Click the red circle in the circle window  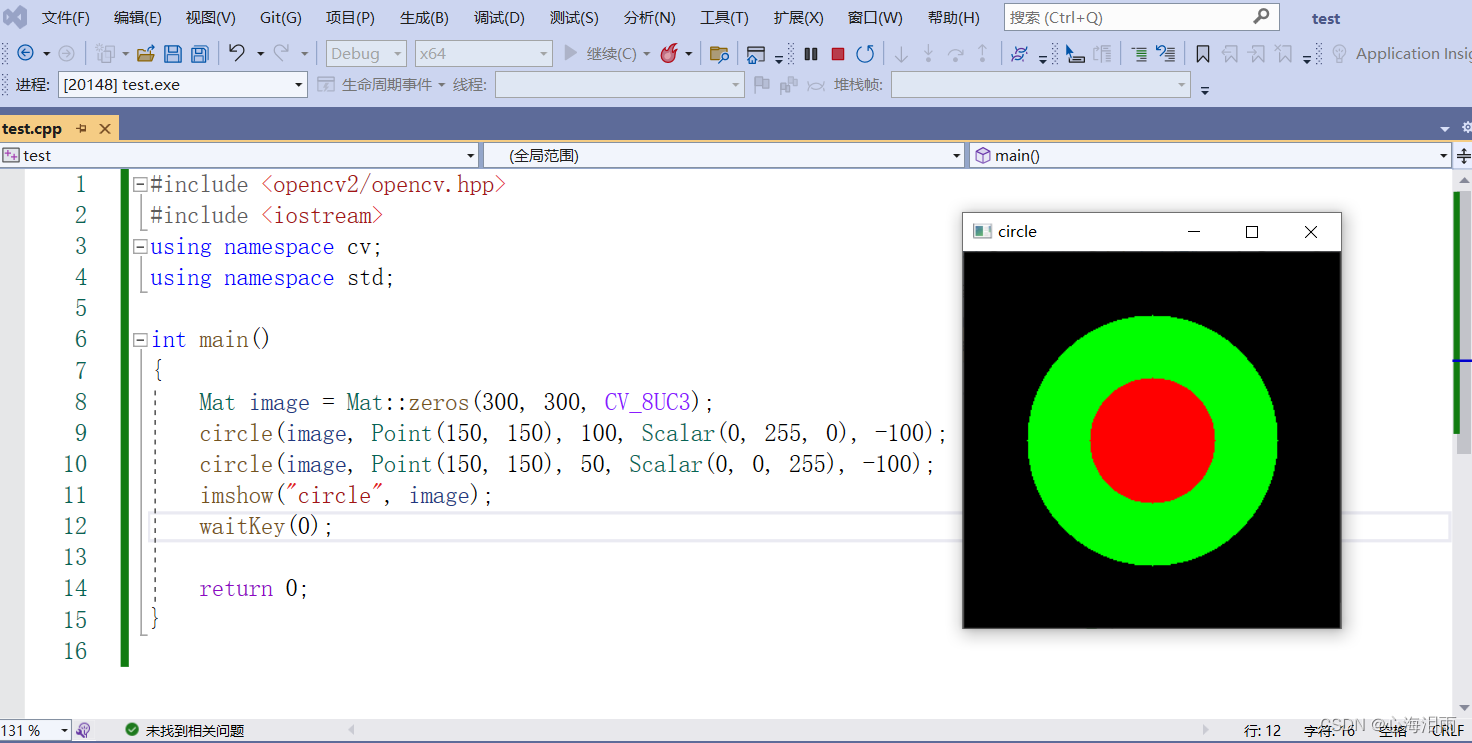pyautogui.click(x=1152, y=440)
